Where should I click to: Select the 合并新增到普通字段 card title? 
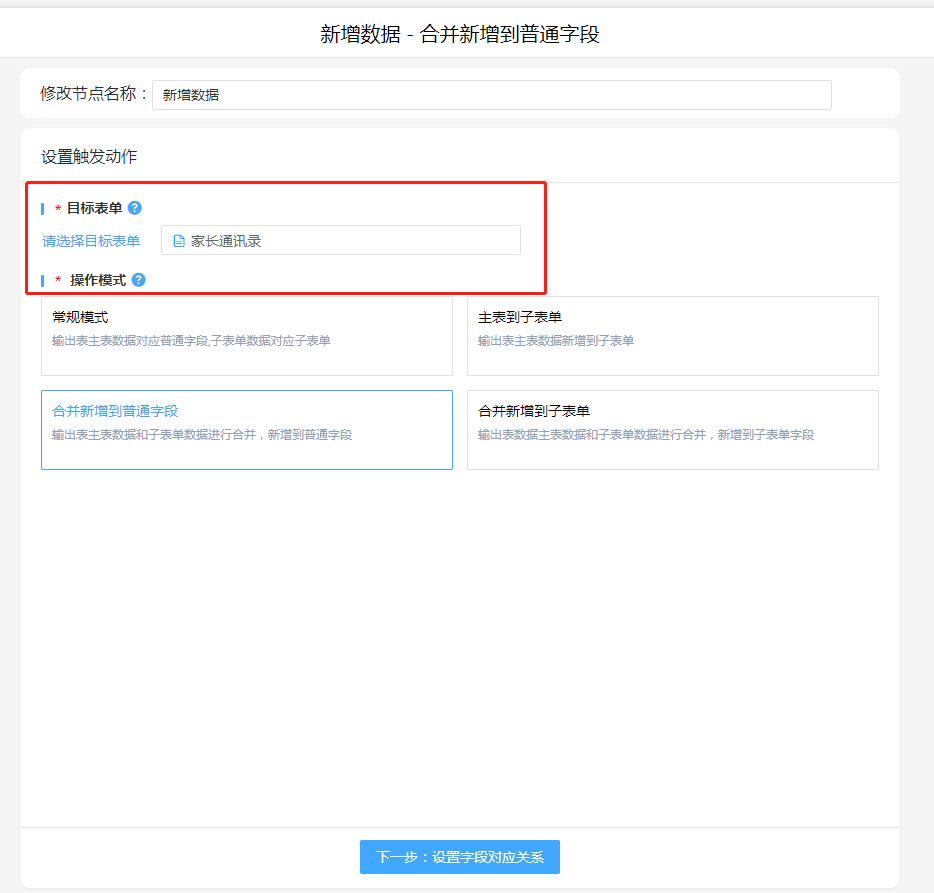pyautogui.click(x=115, y=411)
